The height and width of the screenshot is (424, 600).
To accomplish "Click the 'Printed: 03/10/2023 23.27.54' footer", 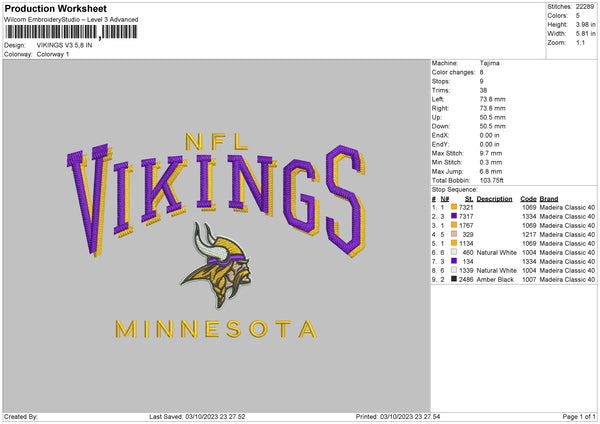I will (398, 416).
